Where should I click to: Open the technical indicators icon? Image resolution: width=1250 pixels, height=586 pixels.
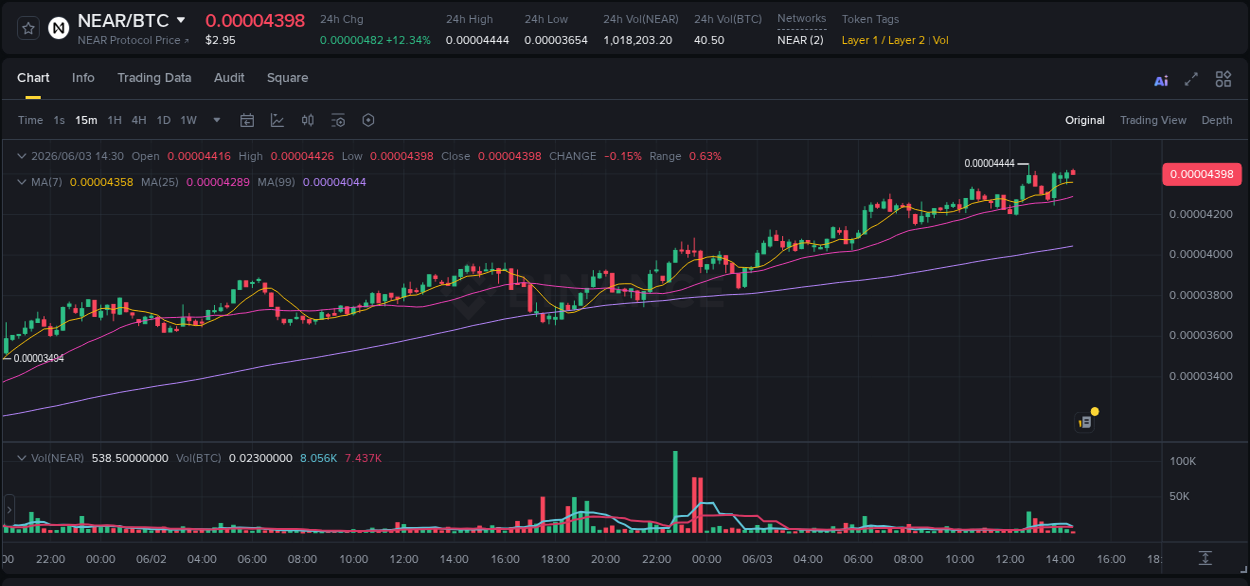coord(277,120)
